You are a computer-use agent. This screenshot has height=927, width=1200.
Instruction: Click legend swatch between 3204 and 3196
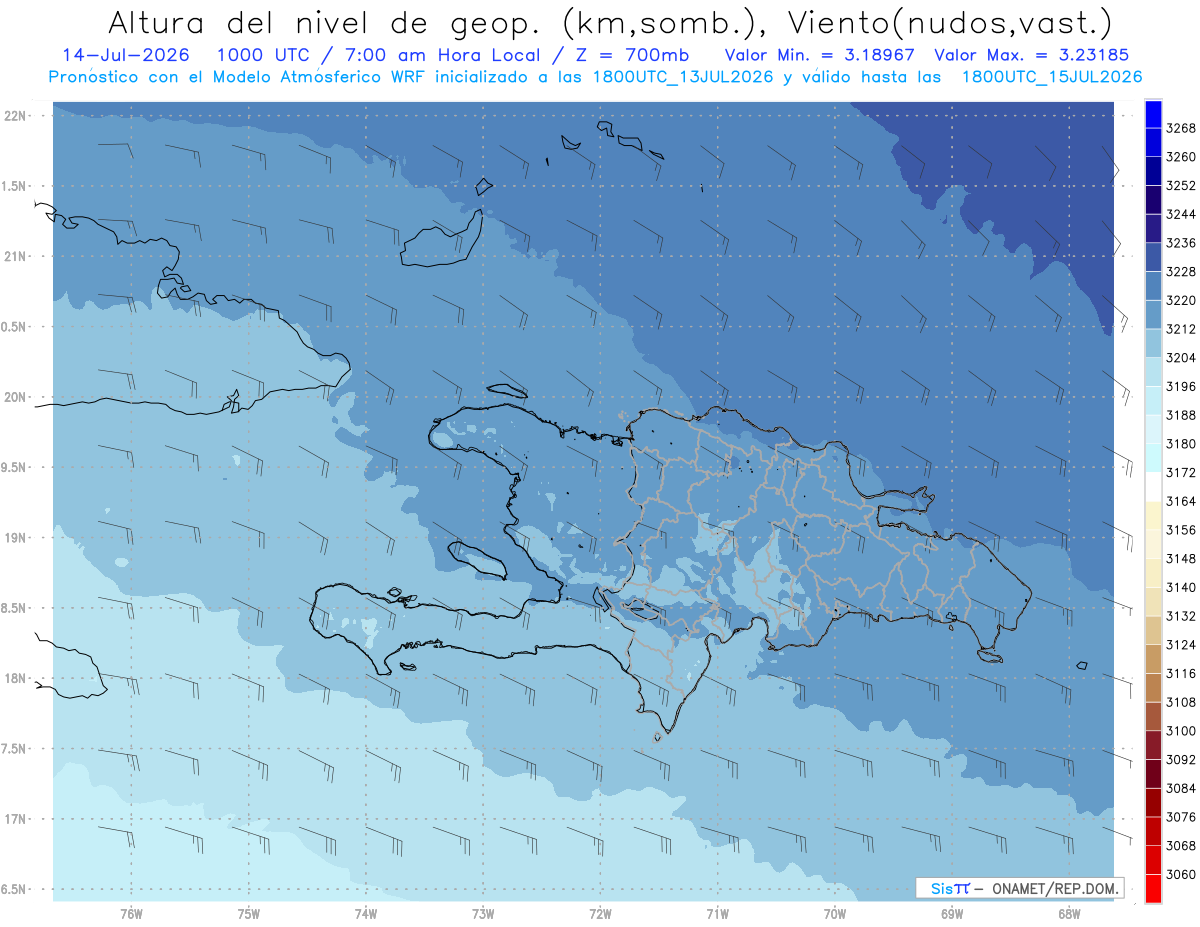click(x=1153, y=372)
